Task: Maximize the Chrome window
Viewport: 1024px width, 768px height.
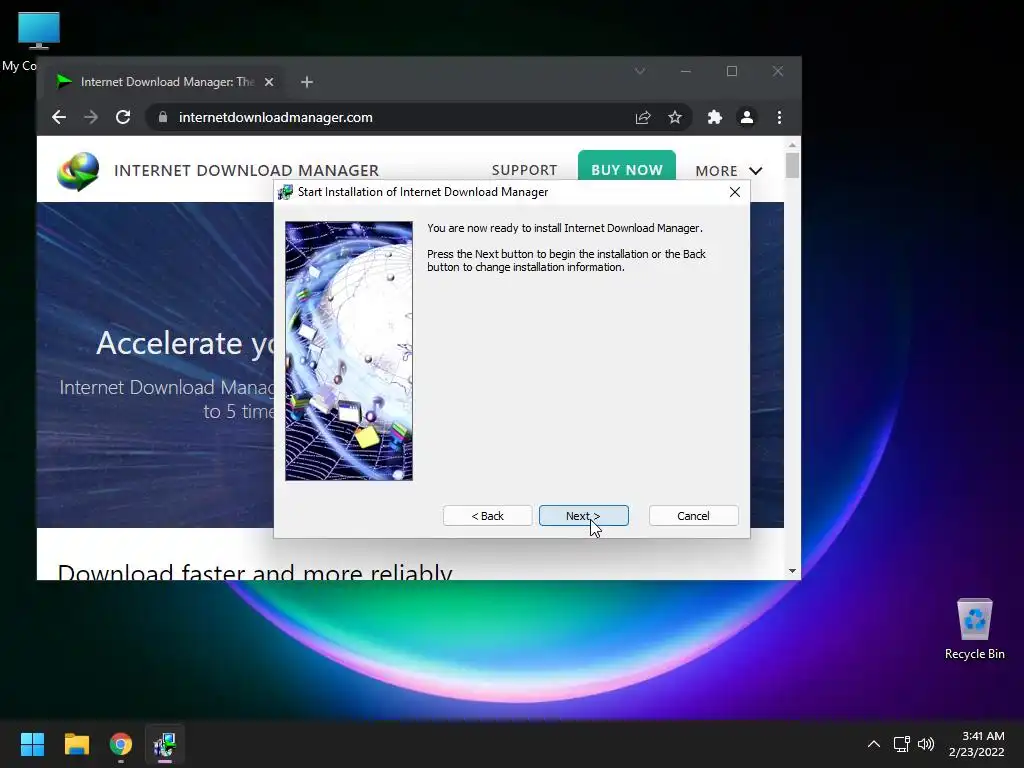Action: pyautogui.click(x=732, y=71)
